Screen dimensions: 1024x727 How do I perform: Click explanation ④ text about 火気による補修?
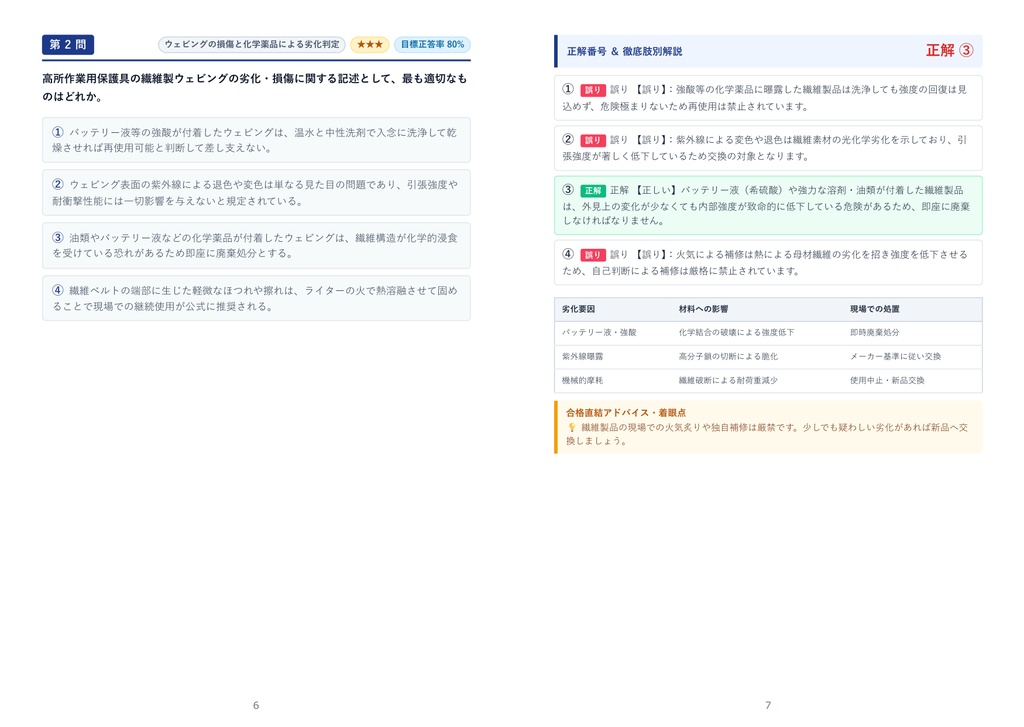click(764, 263)
